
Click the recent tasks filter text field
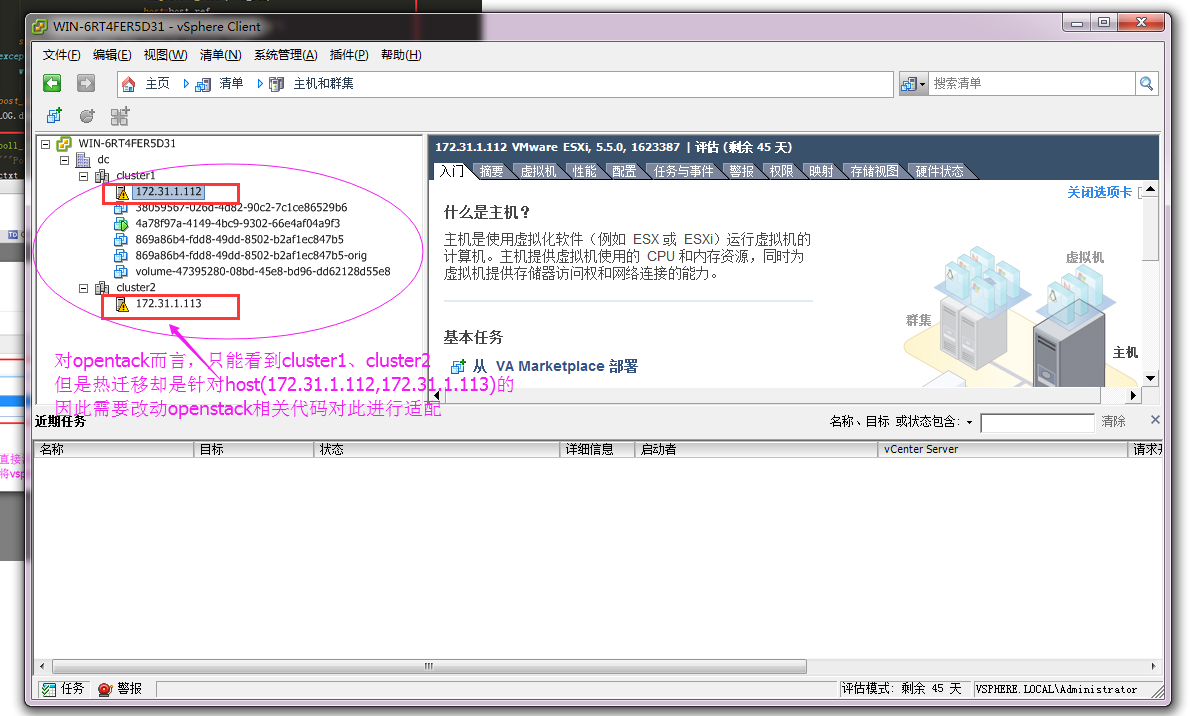click(1037, 422)
